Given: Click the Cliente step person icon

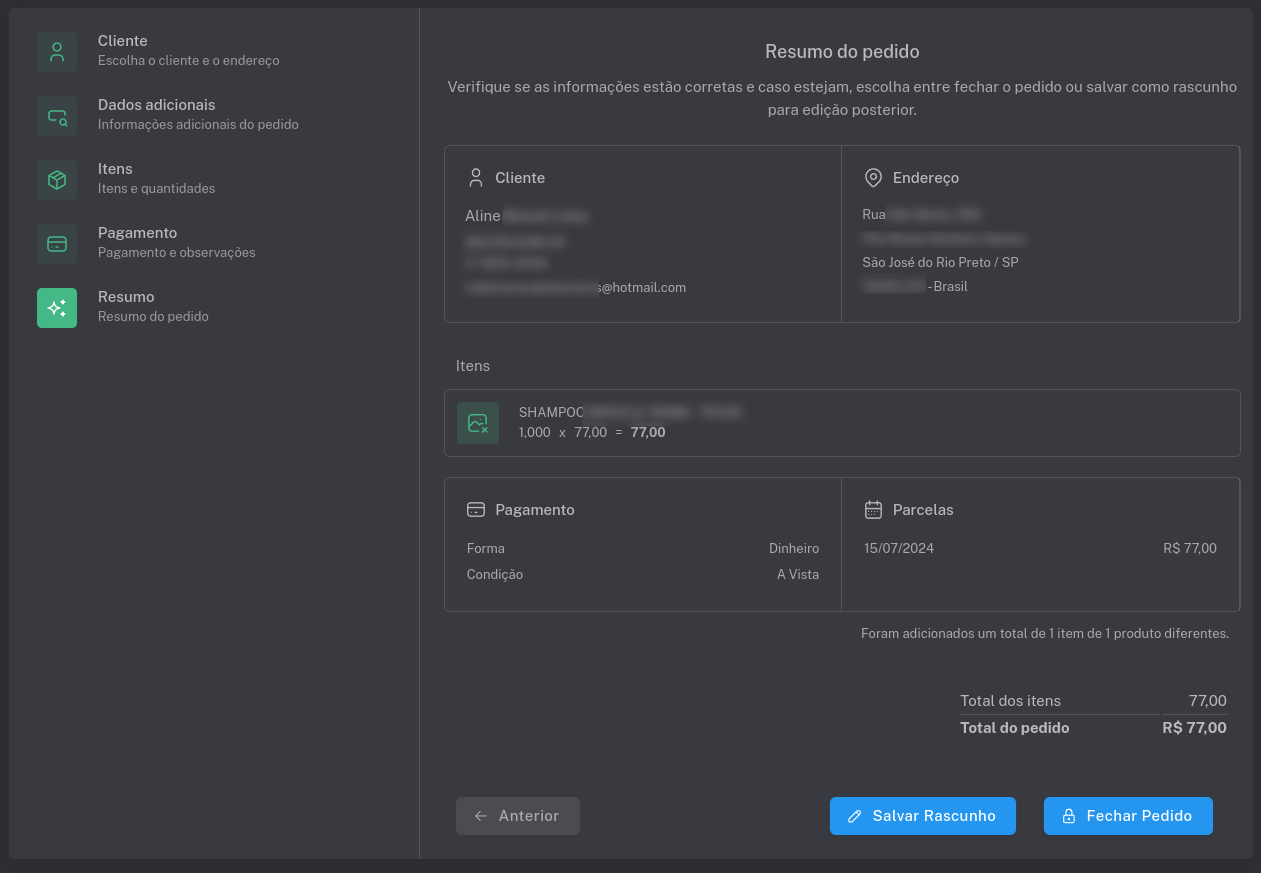Looking at the screenshot, I should (57, 52).
